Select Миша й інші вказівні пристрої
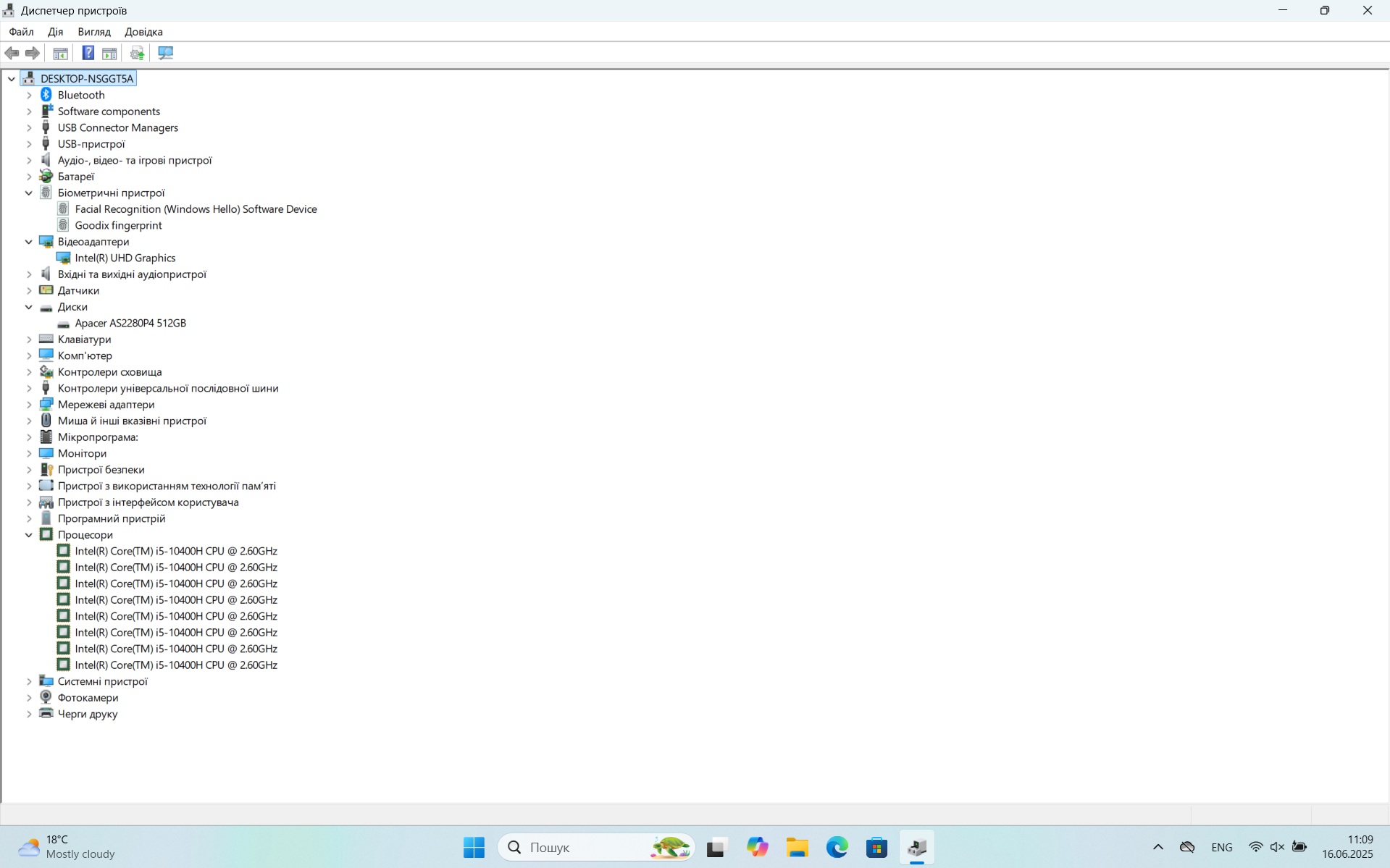This screenshot has height=868, width=1390. (132, 421)
